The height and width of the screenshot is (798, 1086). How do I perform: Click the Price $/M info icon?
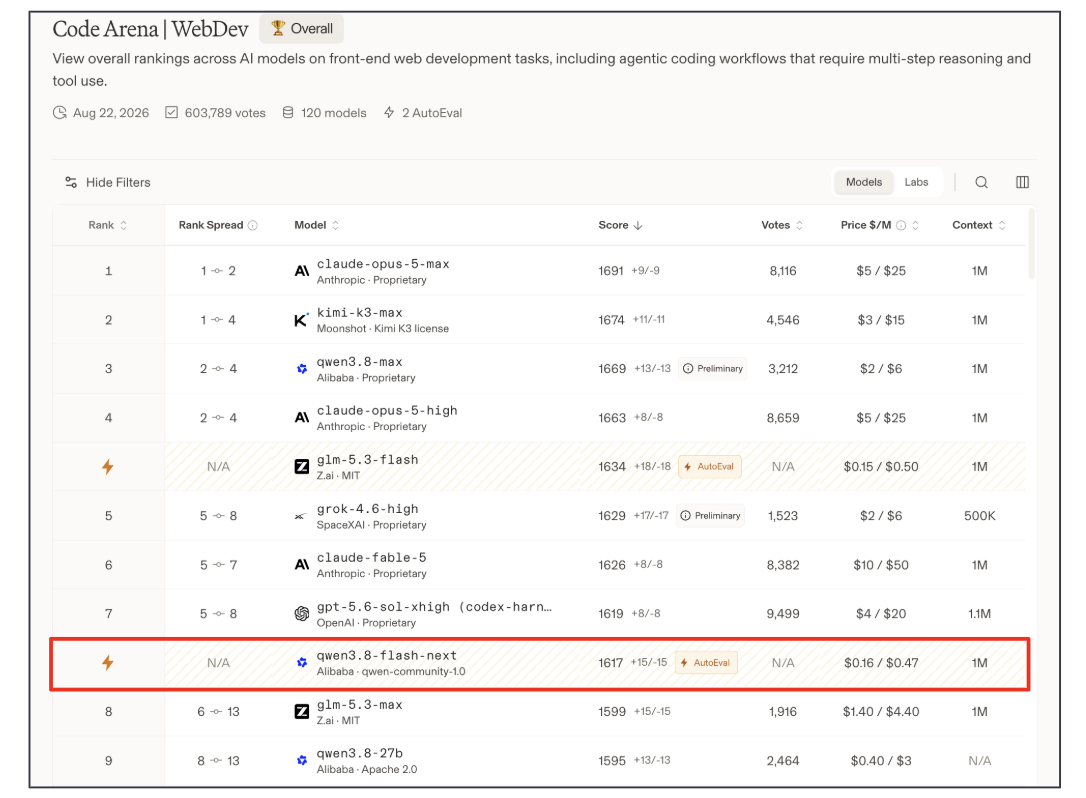pos(901,225)
